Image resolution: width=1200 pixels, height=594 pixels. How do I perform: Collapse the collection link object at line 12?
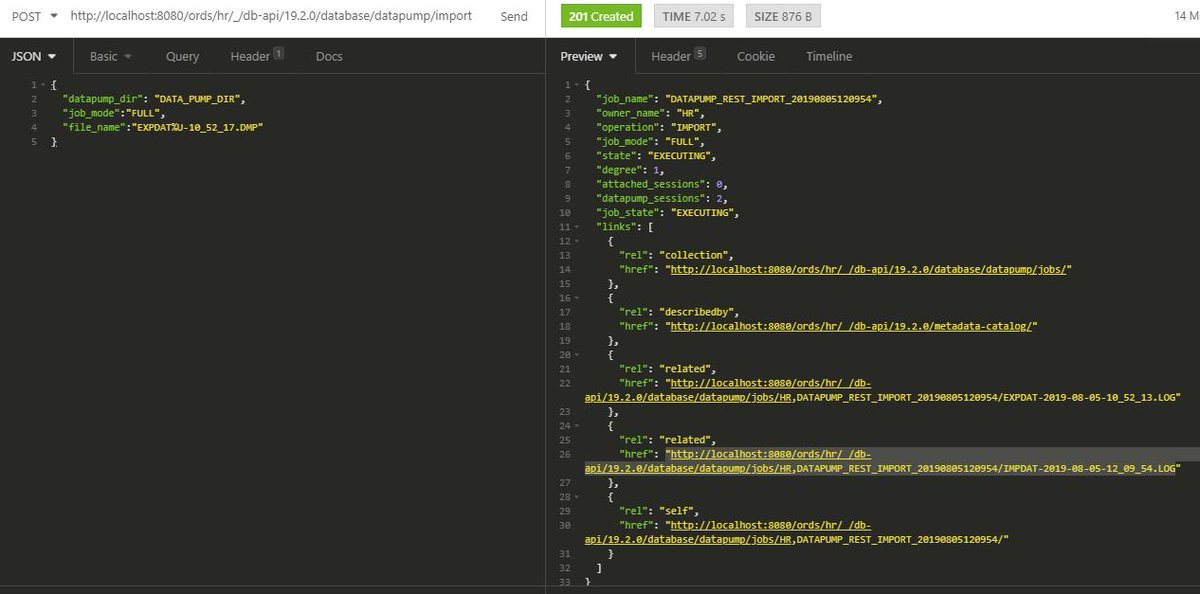point(578,242)
